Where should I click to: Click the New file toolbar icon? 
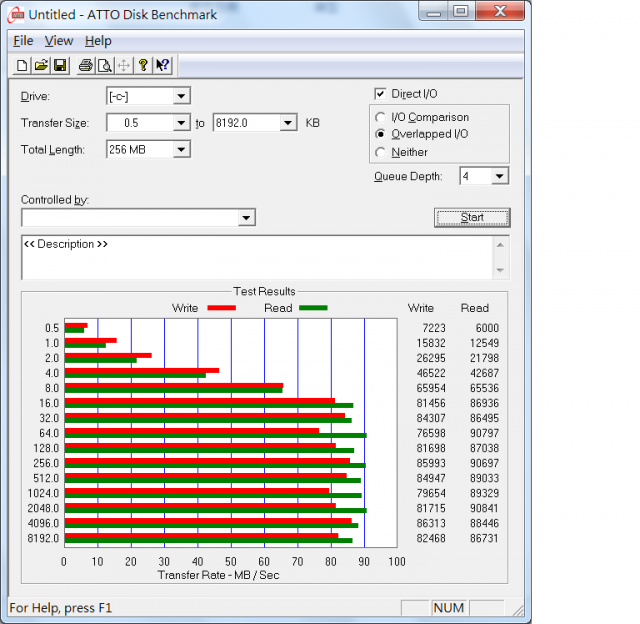click(22, 65)
